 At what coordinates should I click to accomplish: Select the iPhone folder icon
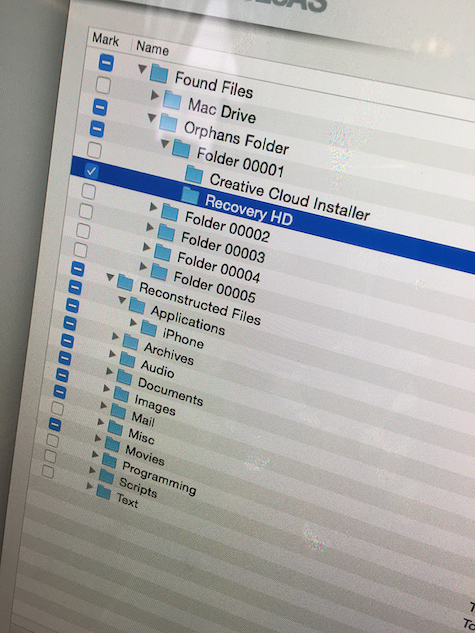coord(149,329)
